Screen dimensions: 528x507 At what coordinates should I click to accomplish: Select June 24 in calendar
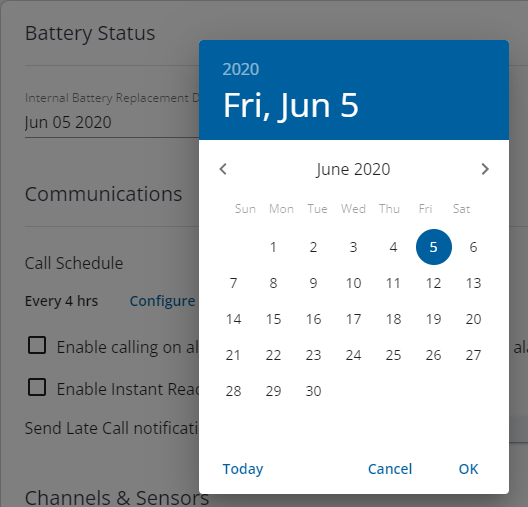pyautogui.click(x=354, y=355)
